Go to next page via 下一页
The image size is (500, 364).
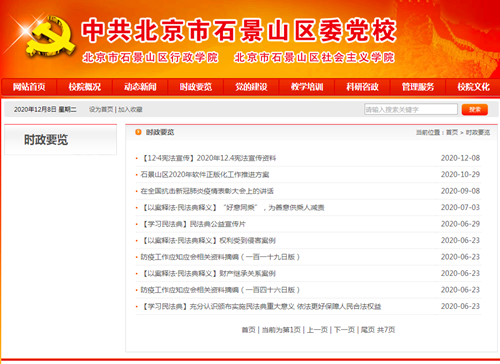344,330
